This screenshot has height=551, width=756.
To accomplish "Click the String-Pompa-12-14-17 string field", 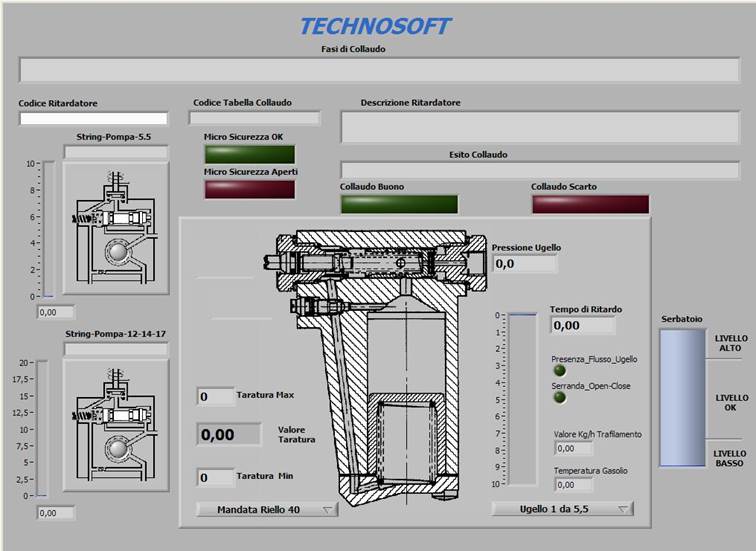I will [116, 349].
